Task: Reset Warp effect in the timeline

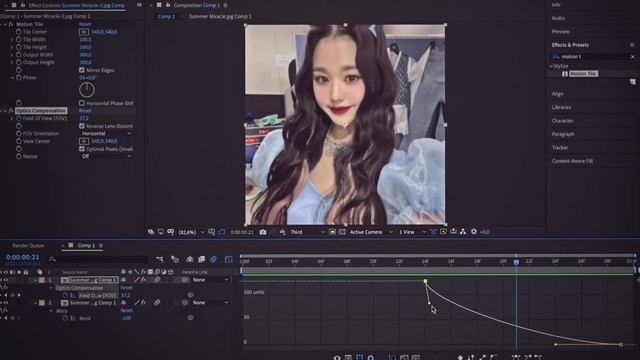Action: coord(127,311)
